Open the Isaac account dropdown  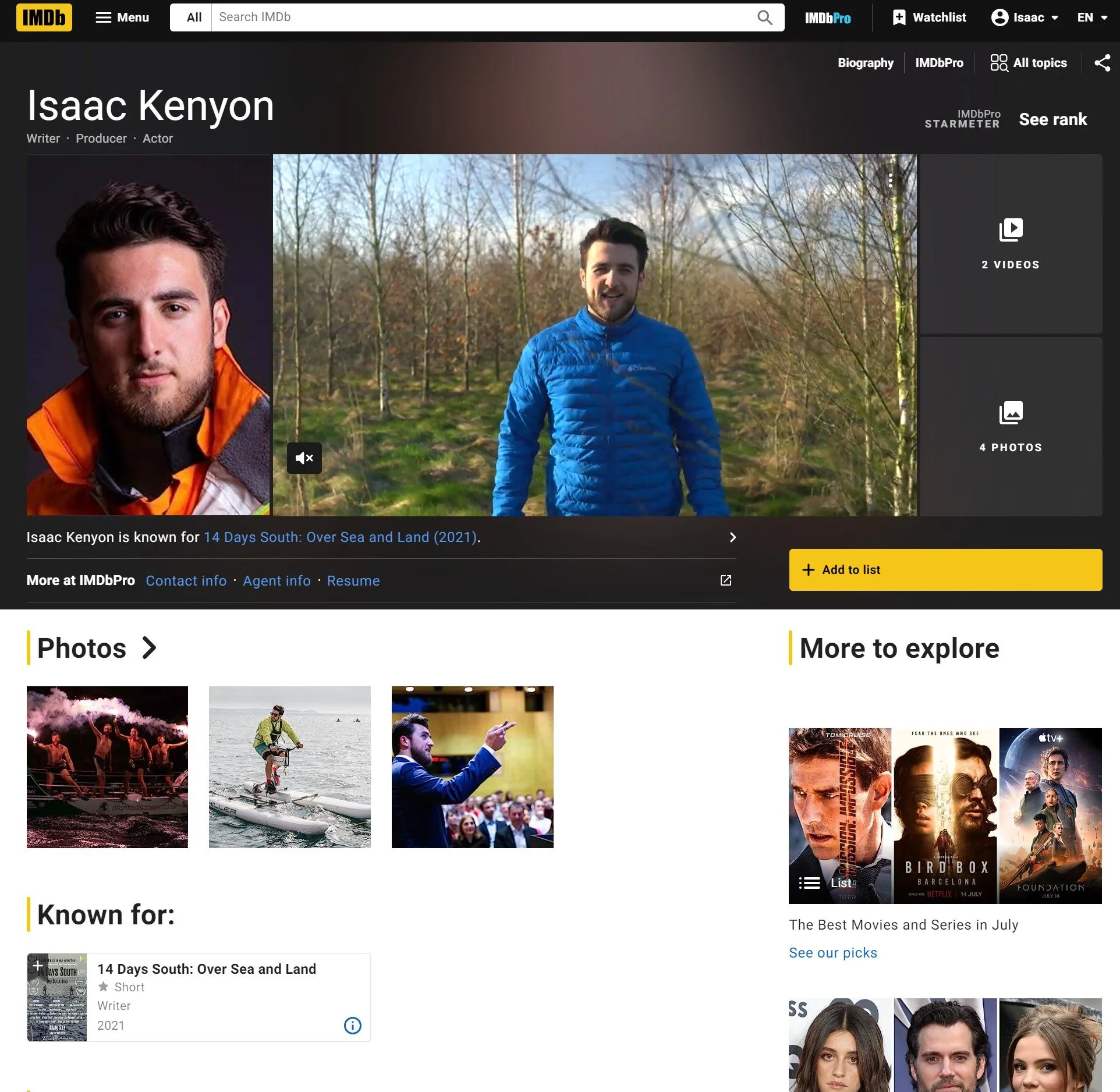pyautogui.click(x=1025, y=17)
